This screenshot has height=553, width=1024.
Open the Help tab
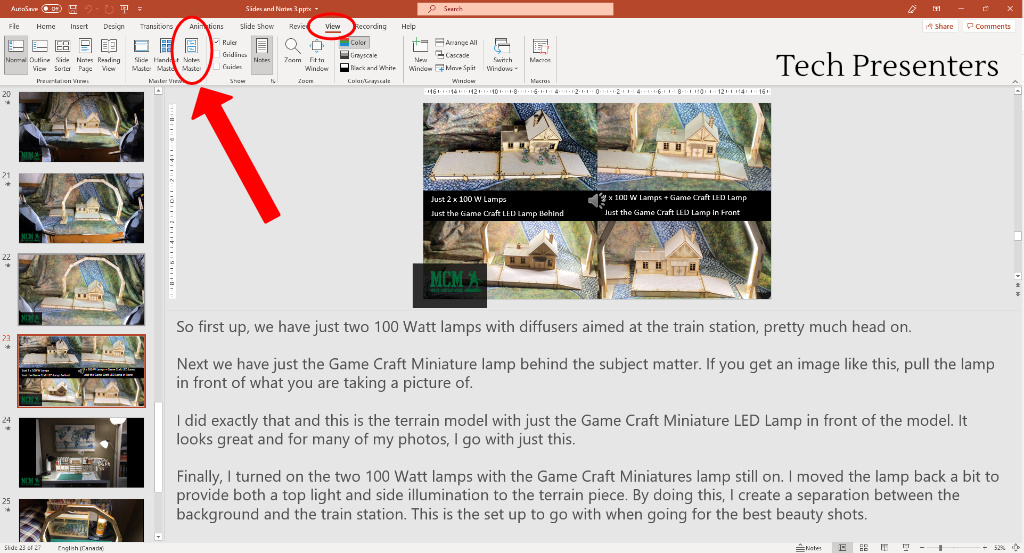click(408, 26)
